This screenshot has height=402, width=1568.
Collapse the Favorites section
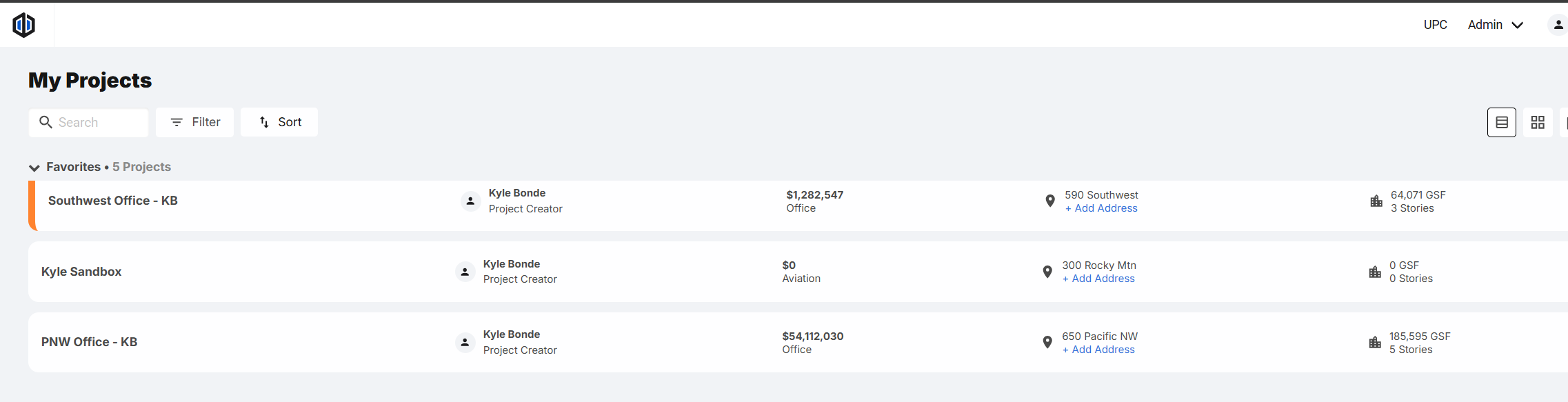coord(34,168)
